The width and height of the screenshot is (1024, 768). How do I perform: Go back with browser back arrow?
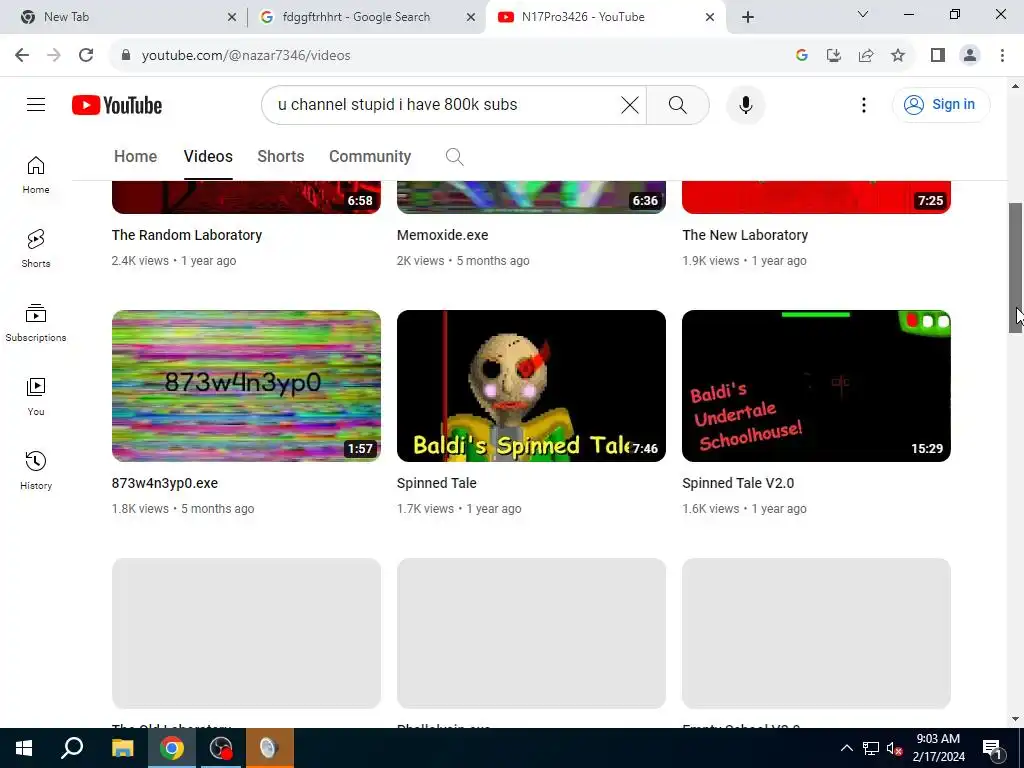tap(22, 55)
